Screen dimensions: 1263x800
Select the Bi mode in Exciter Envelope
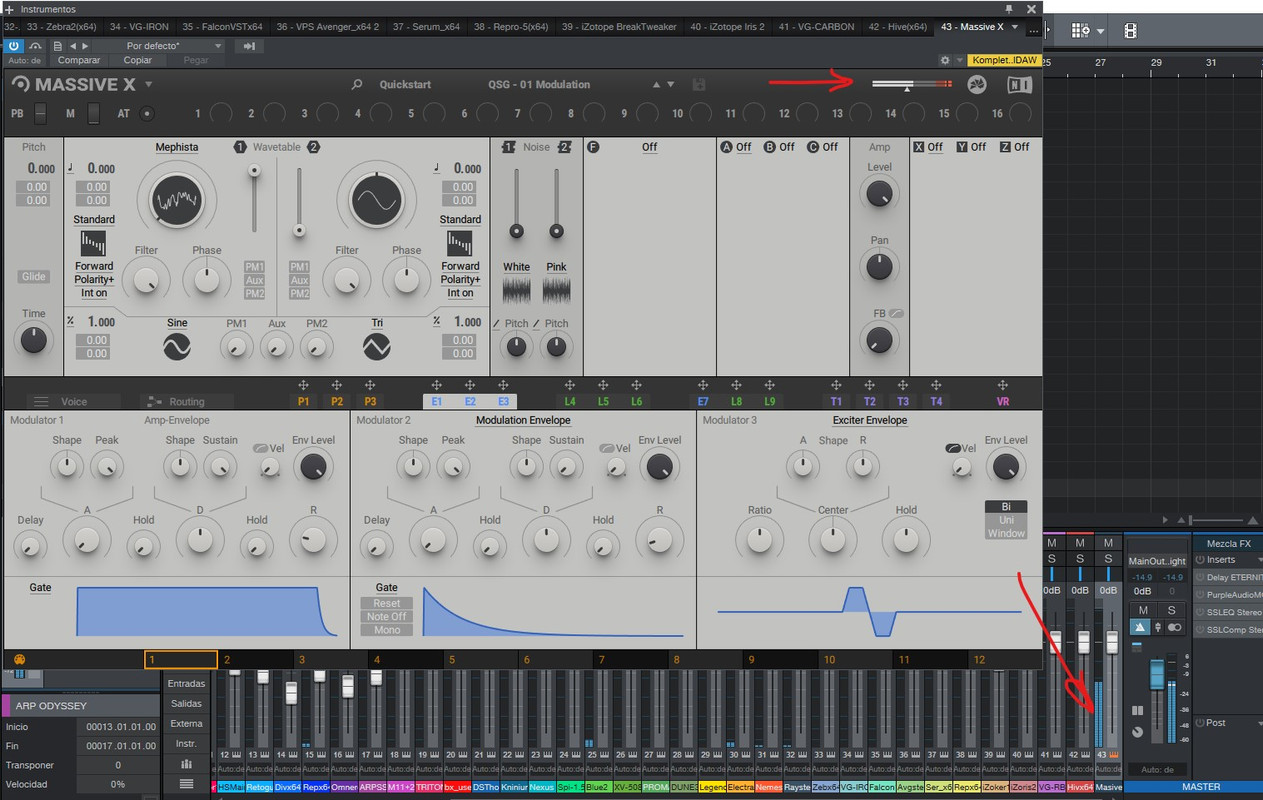click(x=1006, y=507)
